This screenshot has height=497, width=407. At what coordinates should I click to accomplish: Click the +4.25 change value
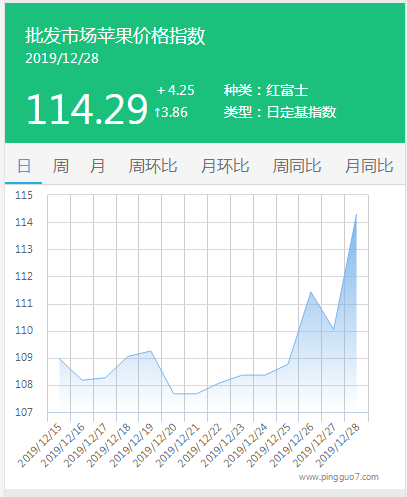[176, 90]
